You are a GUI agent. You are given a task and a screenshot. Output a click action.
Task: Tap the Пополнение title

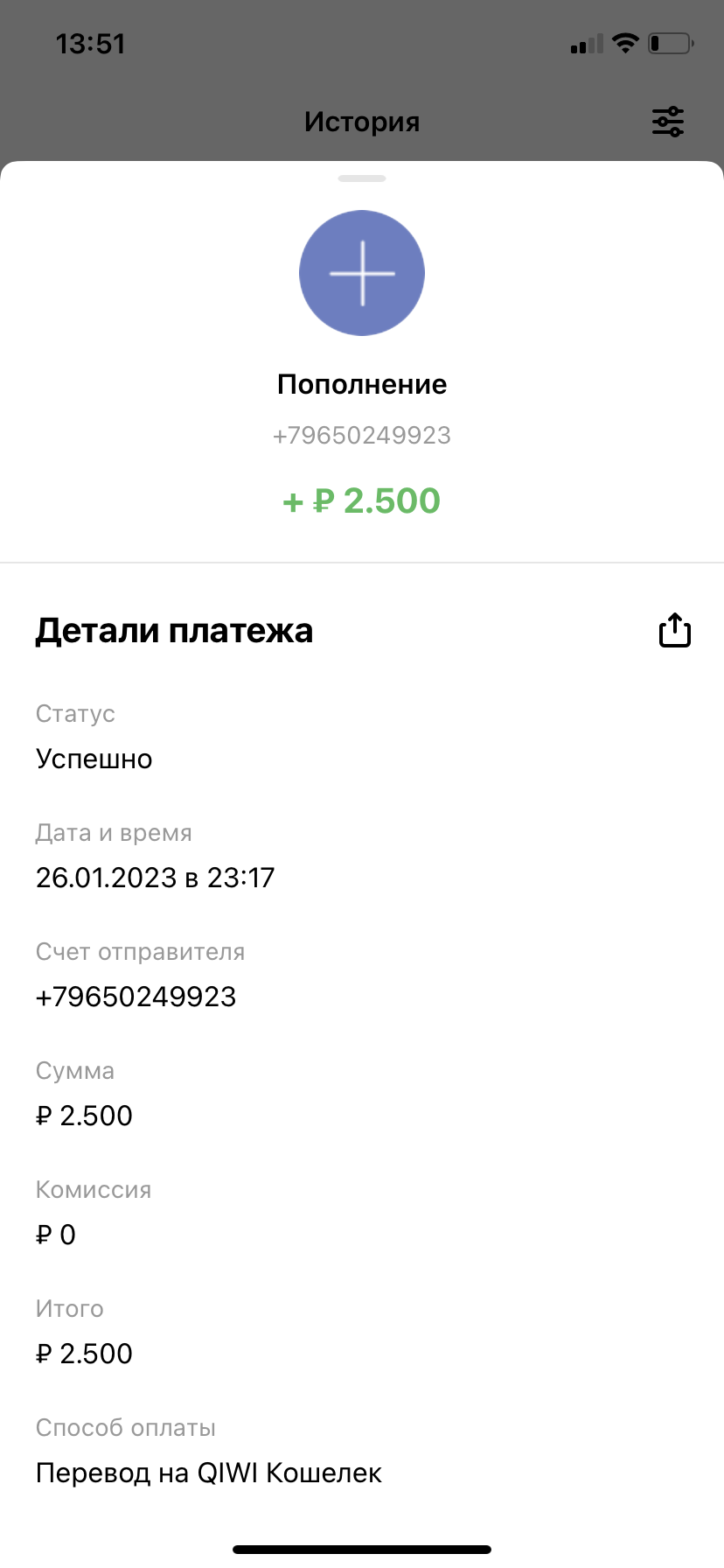click(x=362, y=384)
